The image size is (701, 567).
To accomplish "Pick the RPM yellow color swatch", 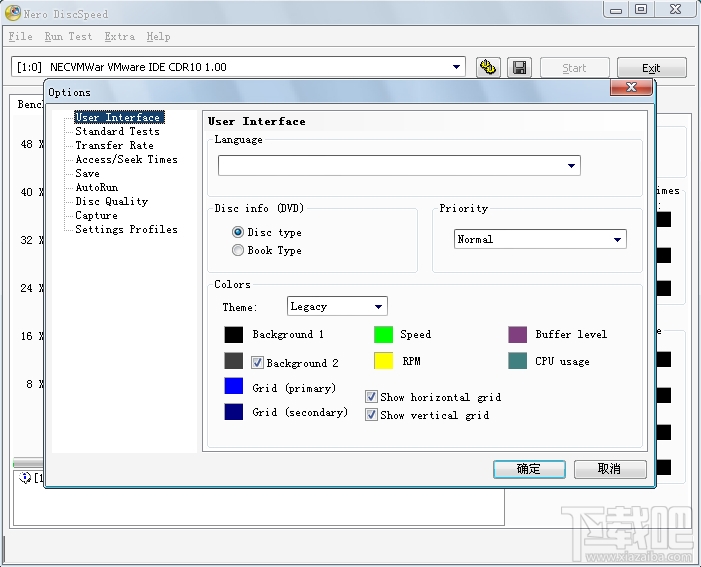I will [383, 360].
